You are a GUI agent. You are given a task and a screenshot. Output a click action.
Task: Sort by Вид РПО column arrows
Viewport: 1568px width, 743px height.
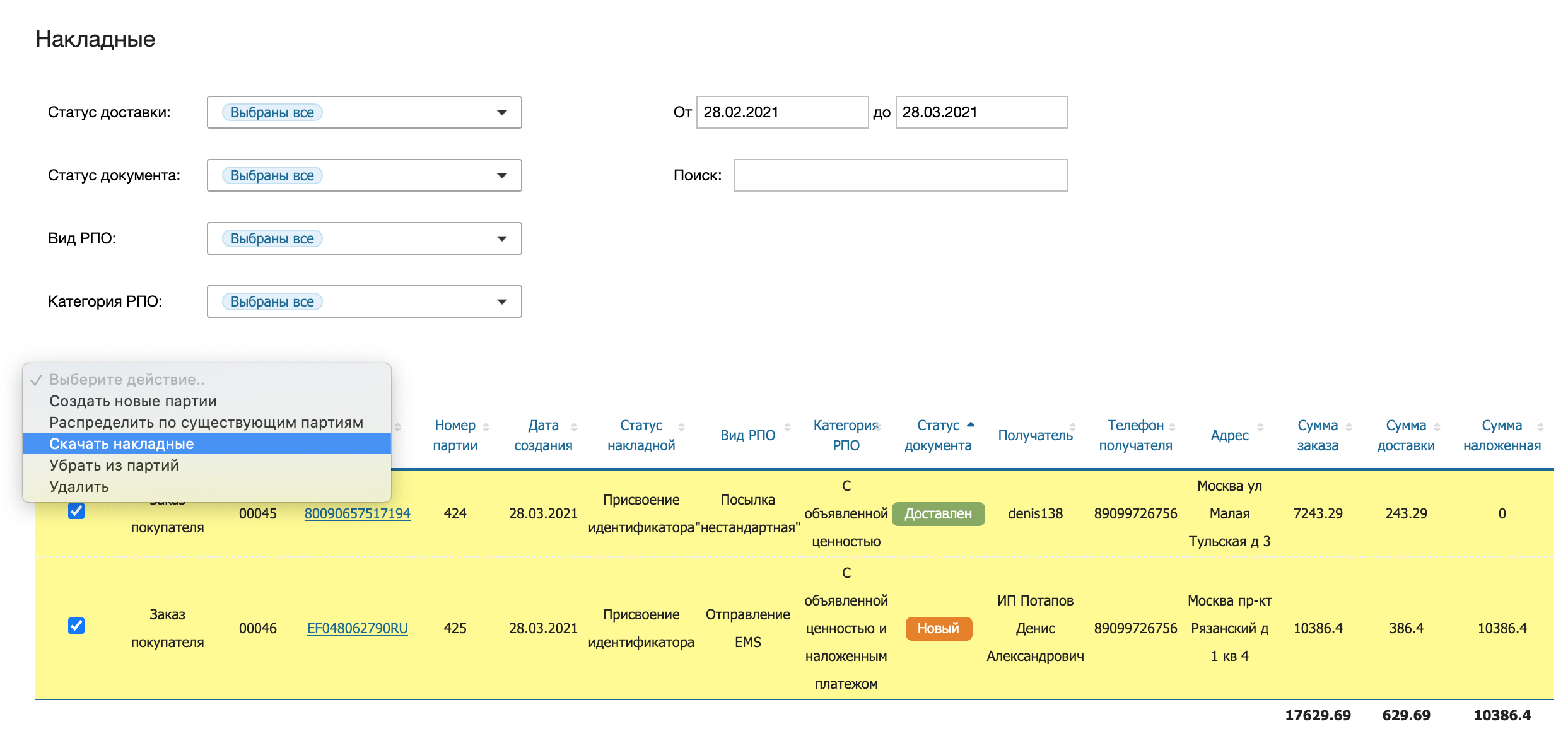(787, 427)
